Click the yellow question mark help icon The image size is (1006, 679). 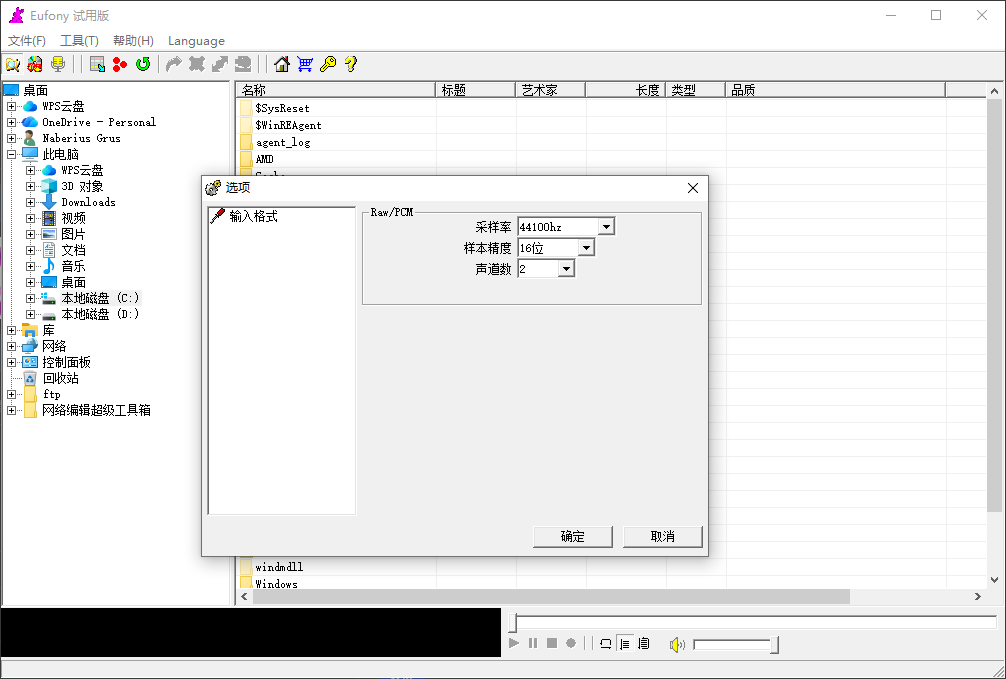(350, 64)
